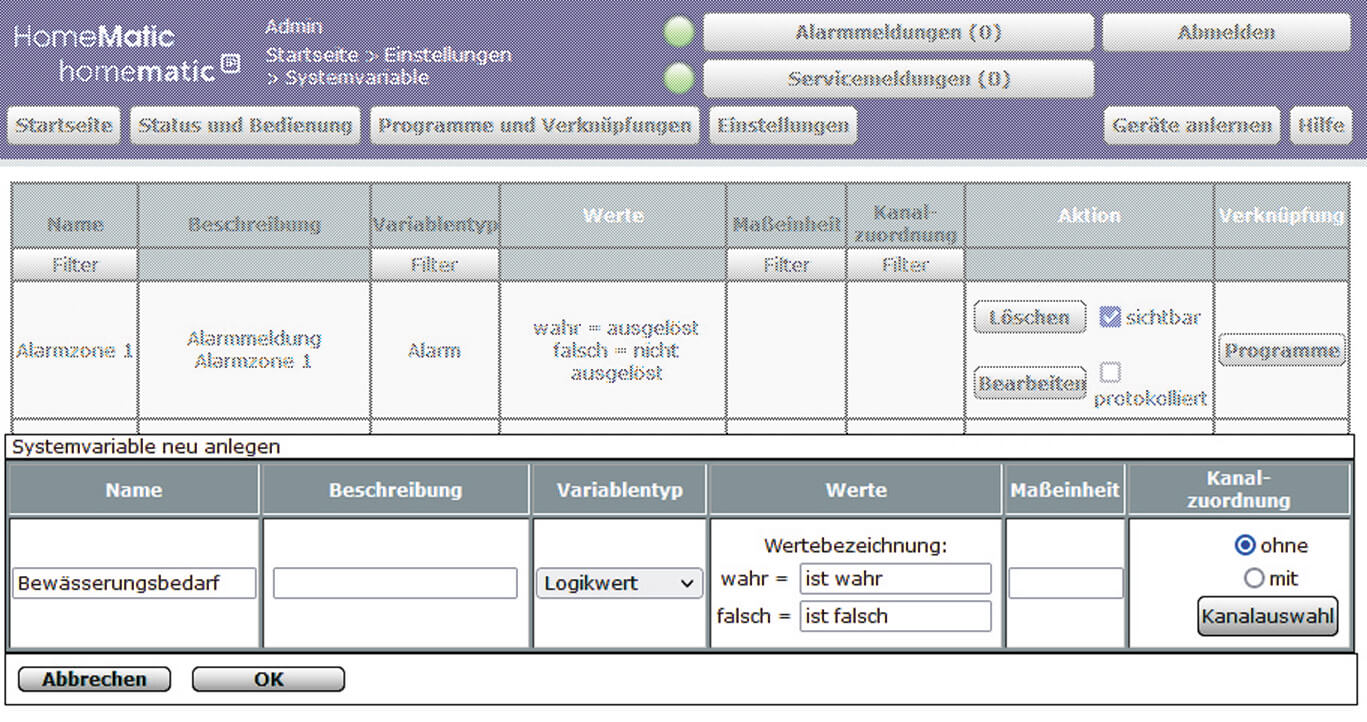Open the Alarmmeldungen (0) panel
Viewport: 1367px width, 722px height.
tap(897, 31)
